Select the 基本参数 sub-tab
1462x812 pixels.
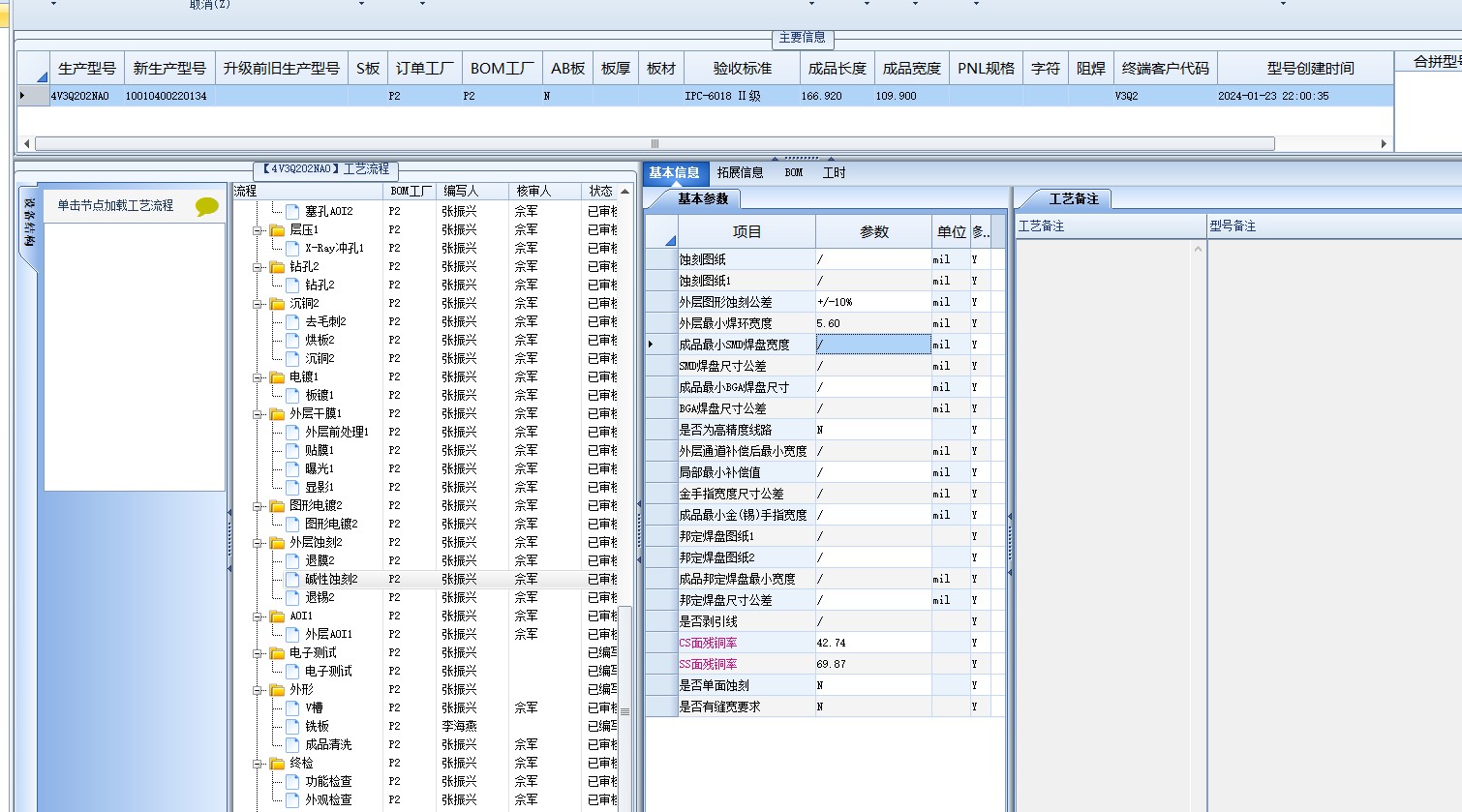pyautogui.click(x=703, y=198)
